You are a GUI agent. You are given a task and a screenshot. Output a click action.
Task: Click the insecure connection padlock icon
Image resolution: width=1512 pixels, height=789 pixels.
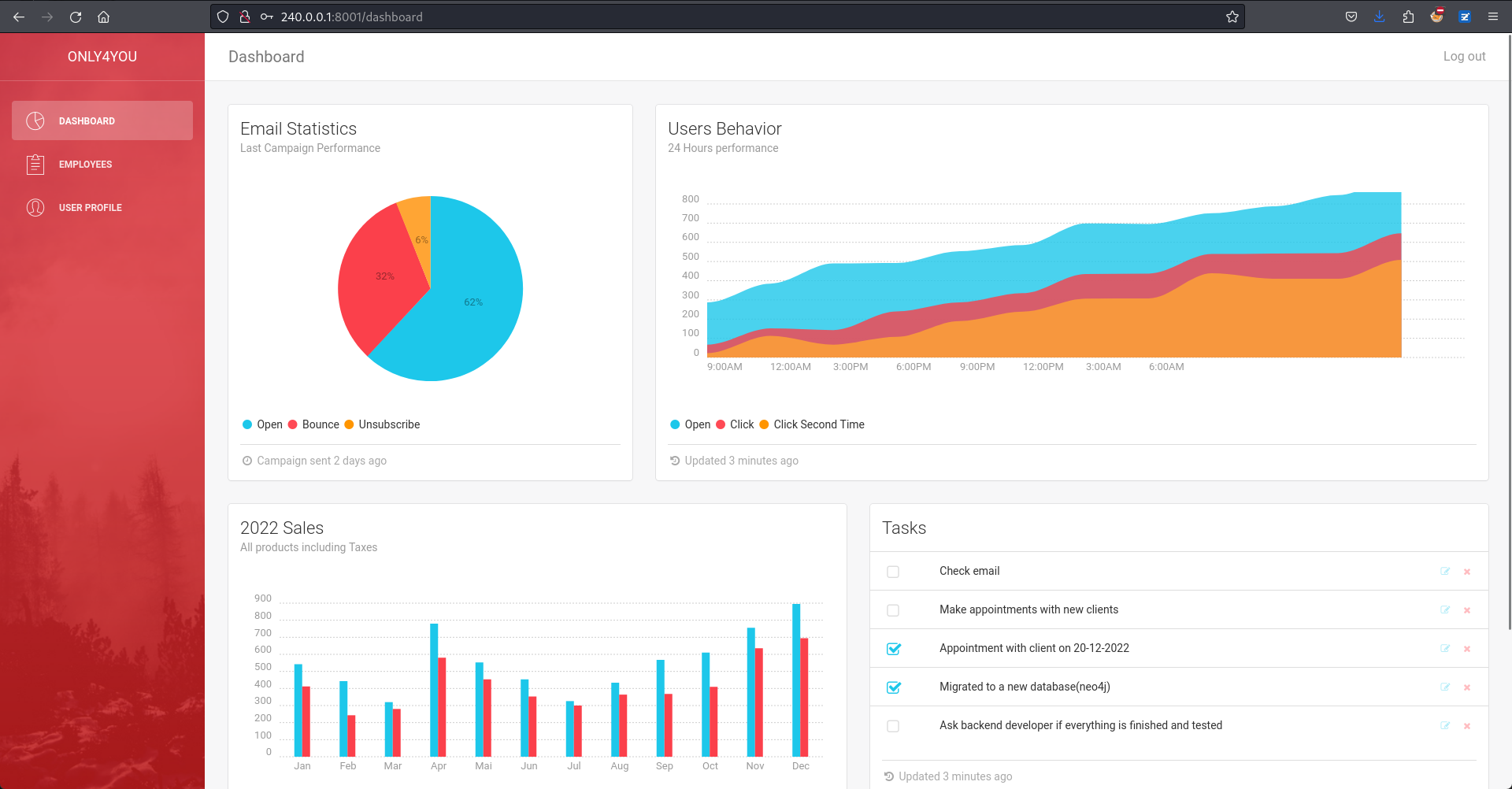click(245, 17)
